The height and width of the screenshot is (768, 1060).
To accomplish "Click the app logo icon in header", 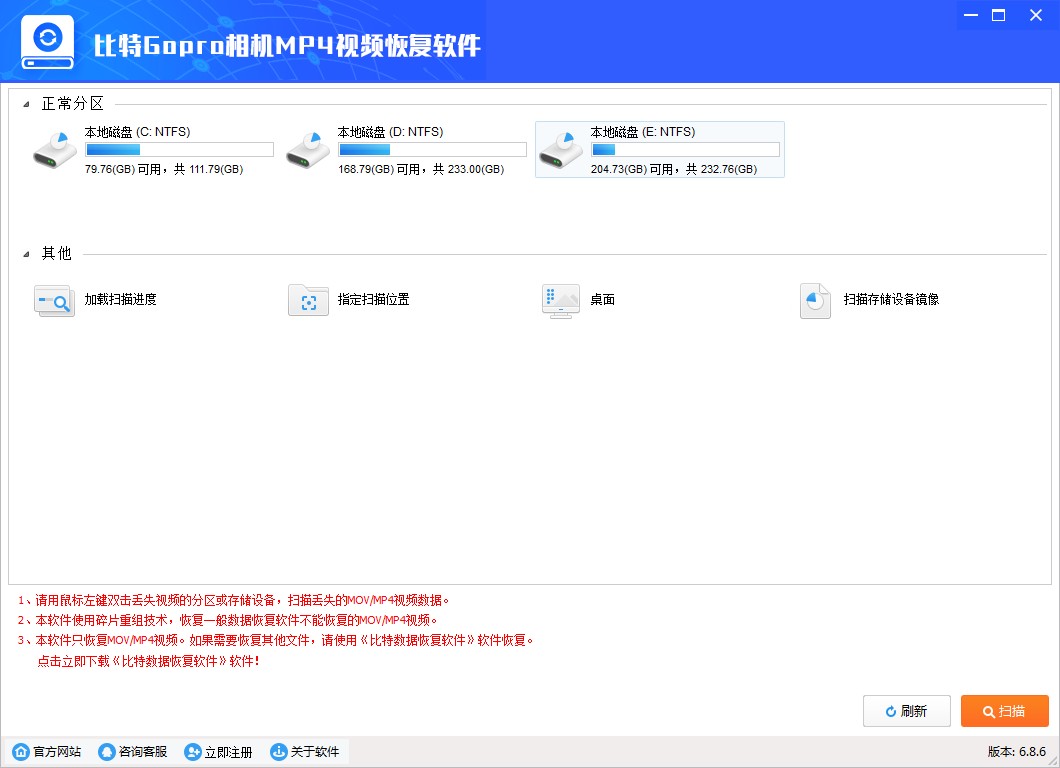I will tap(47, 42).
